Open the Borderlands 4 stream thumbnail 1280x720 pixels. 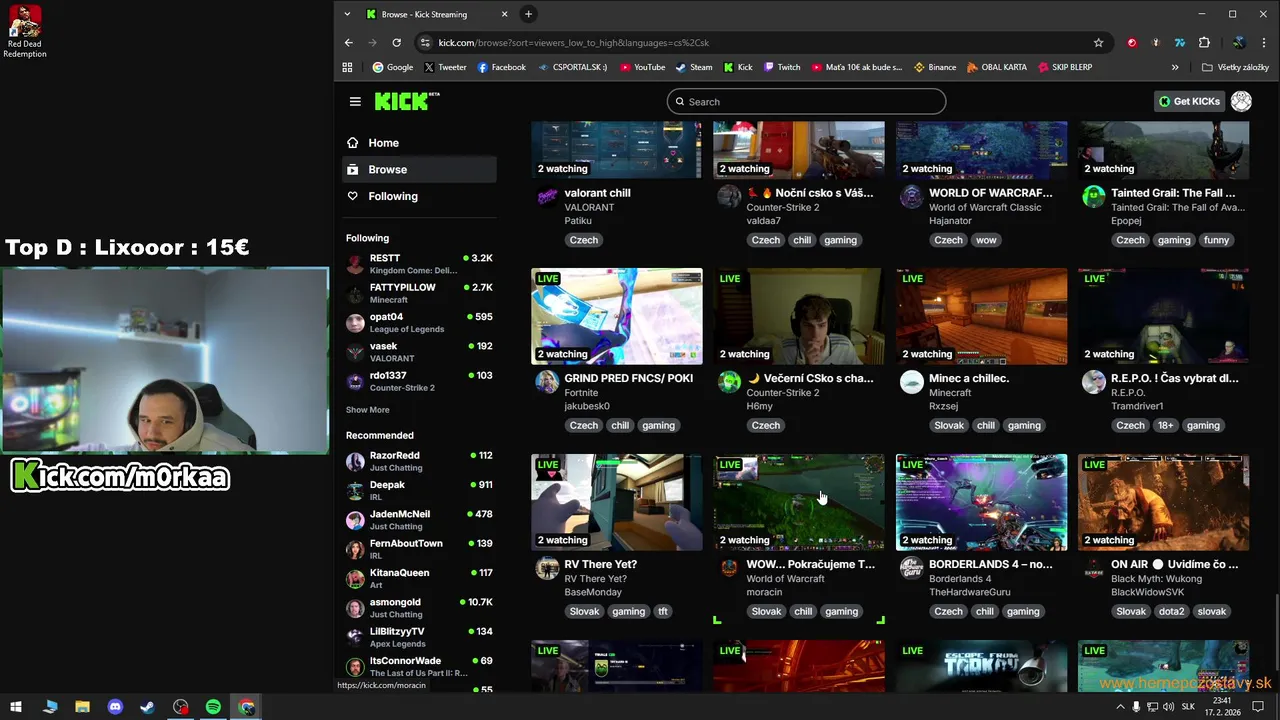point(982,502)
